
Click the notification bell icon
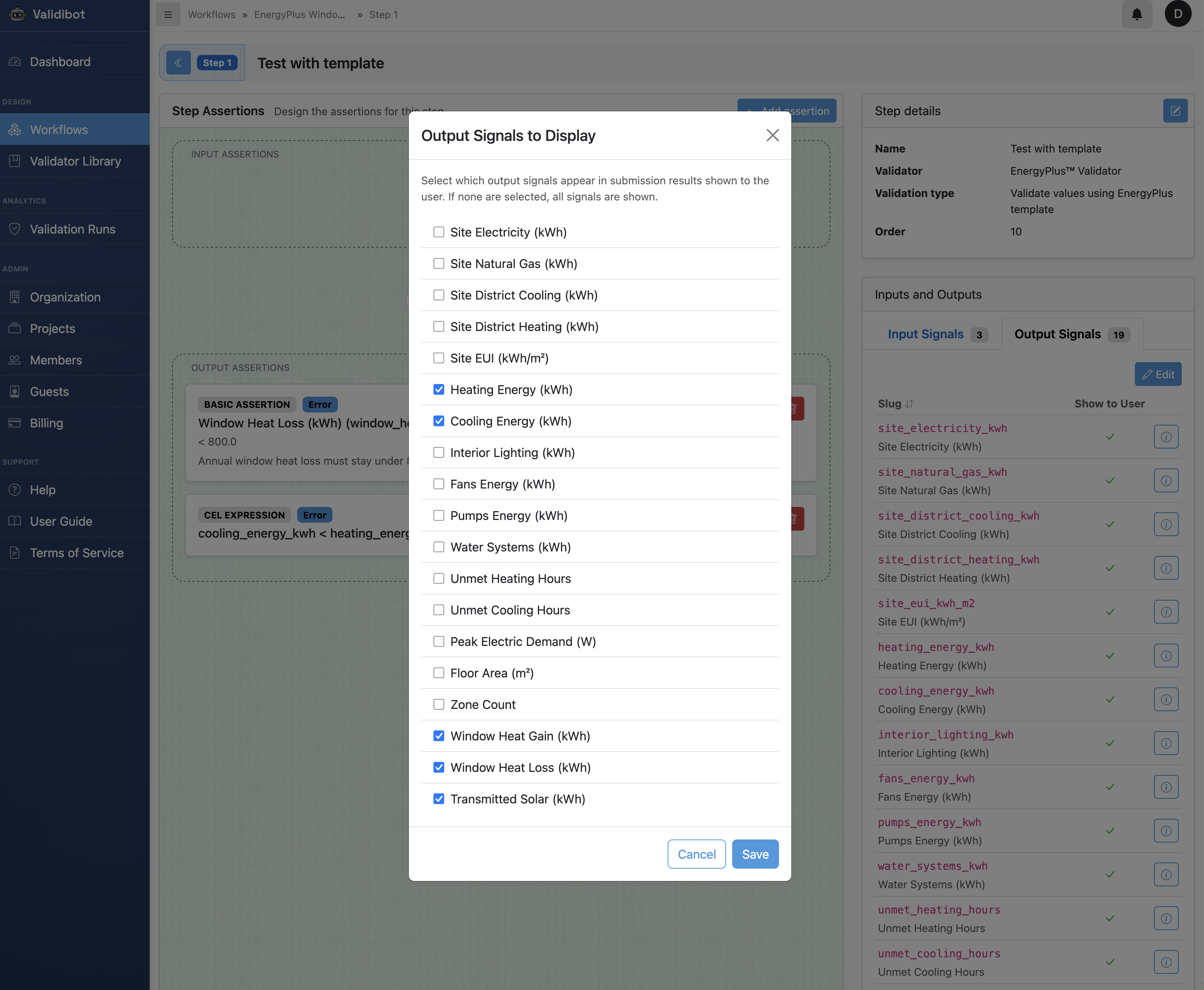(x=1136, y=14)
